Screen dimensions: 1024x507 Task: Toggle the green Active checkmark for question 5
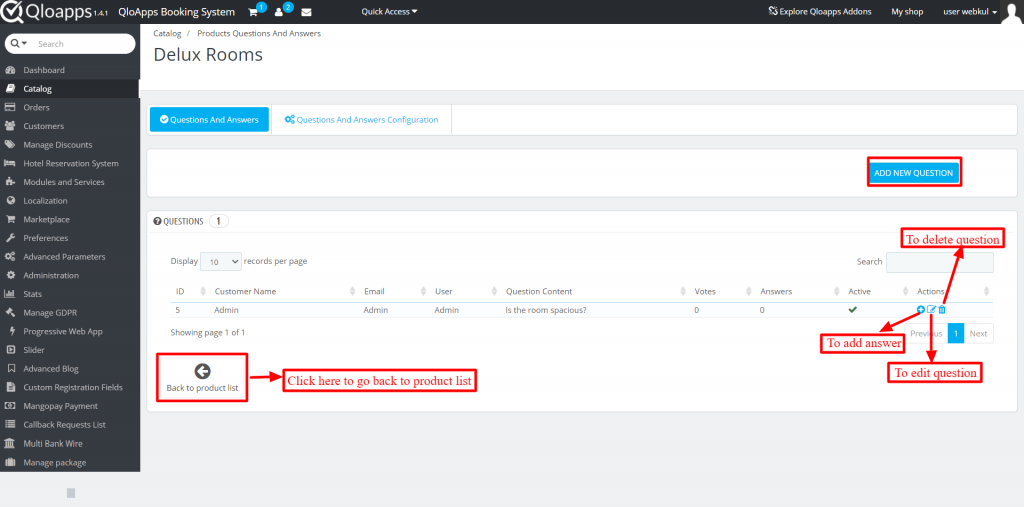852,310
